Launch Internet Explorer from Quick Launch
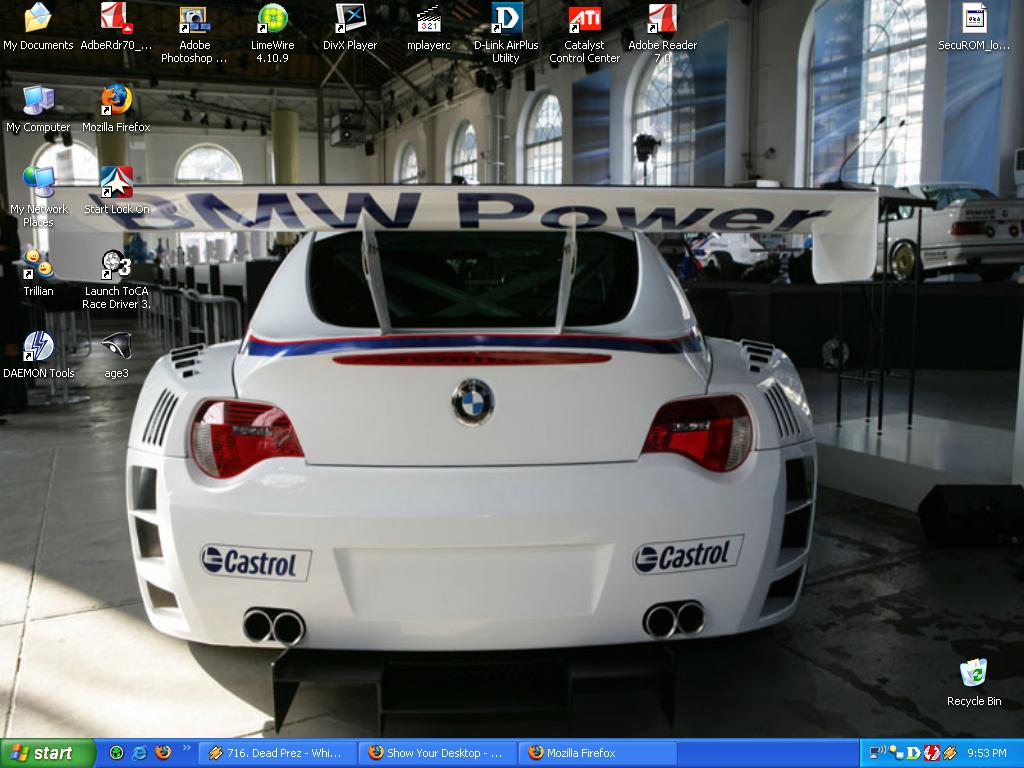 coord(139,753)
